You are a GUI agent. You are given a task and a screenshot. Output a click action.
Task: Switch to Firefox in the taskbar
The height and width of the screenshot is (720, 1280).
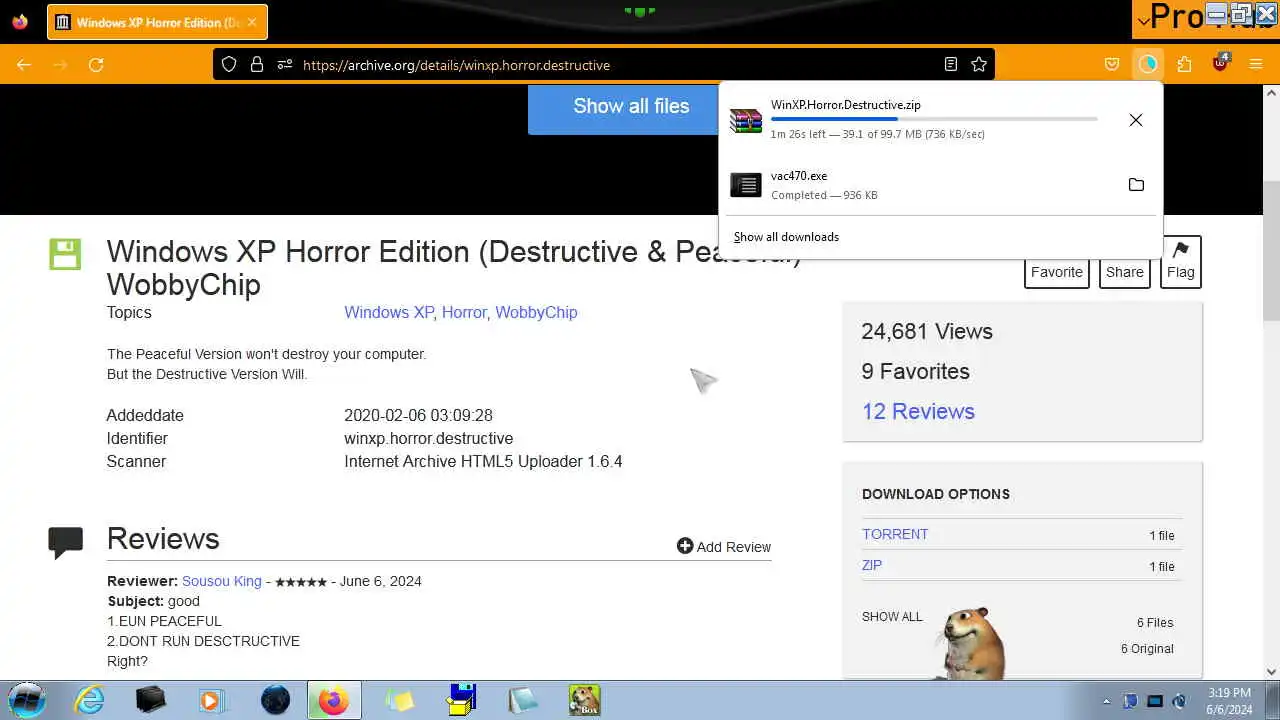coord(334,700)
